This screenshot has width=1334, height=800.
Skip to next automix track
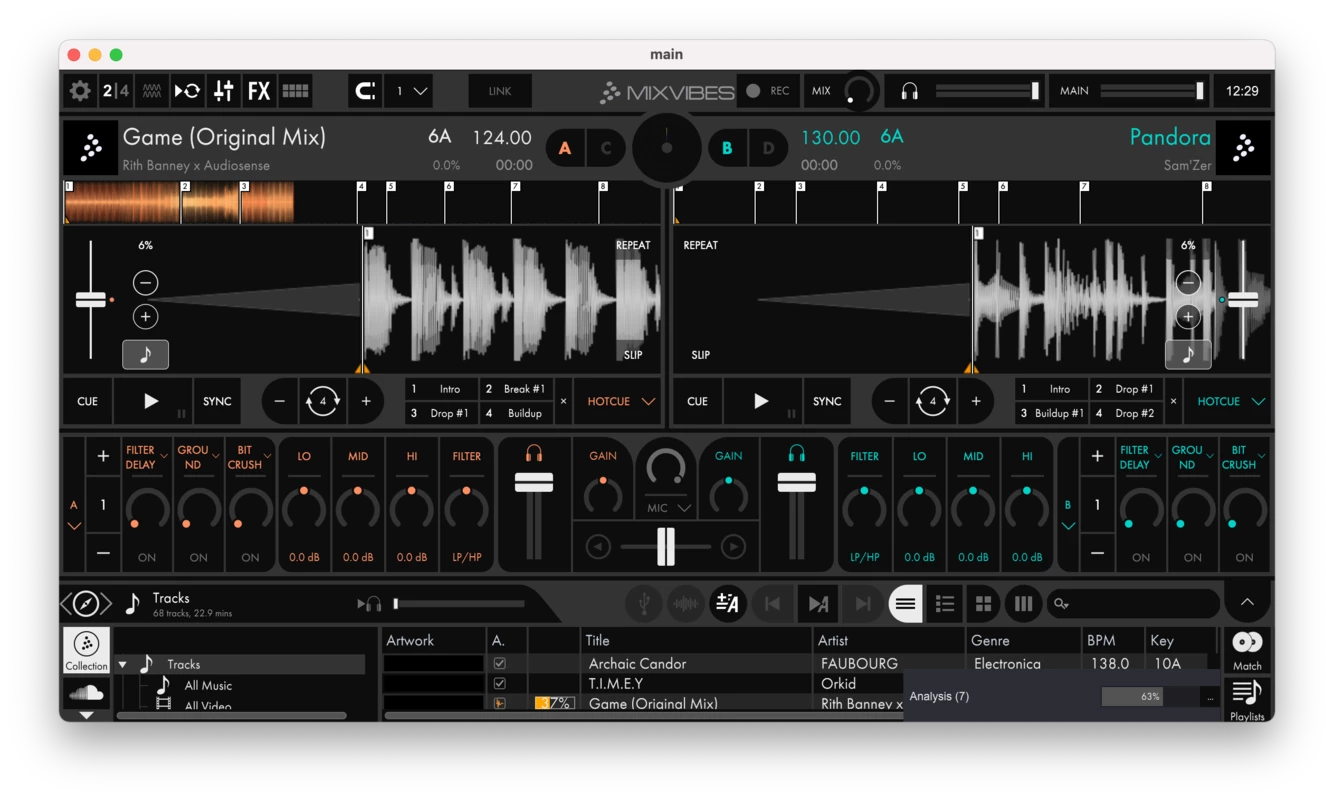(x=862, y=604)
